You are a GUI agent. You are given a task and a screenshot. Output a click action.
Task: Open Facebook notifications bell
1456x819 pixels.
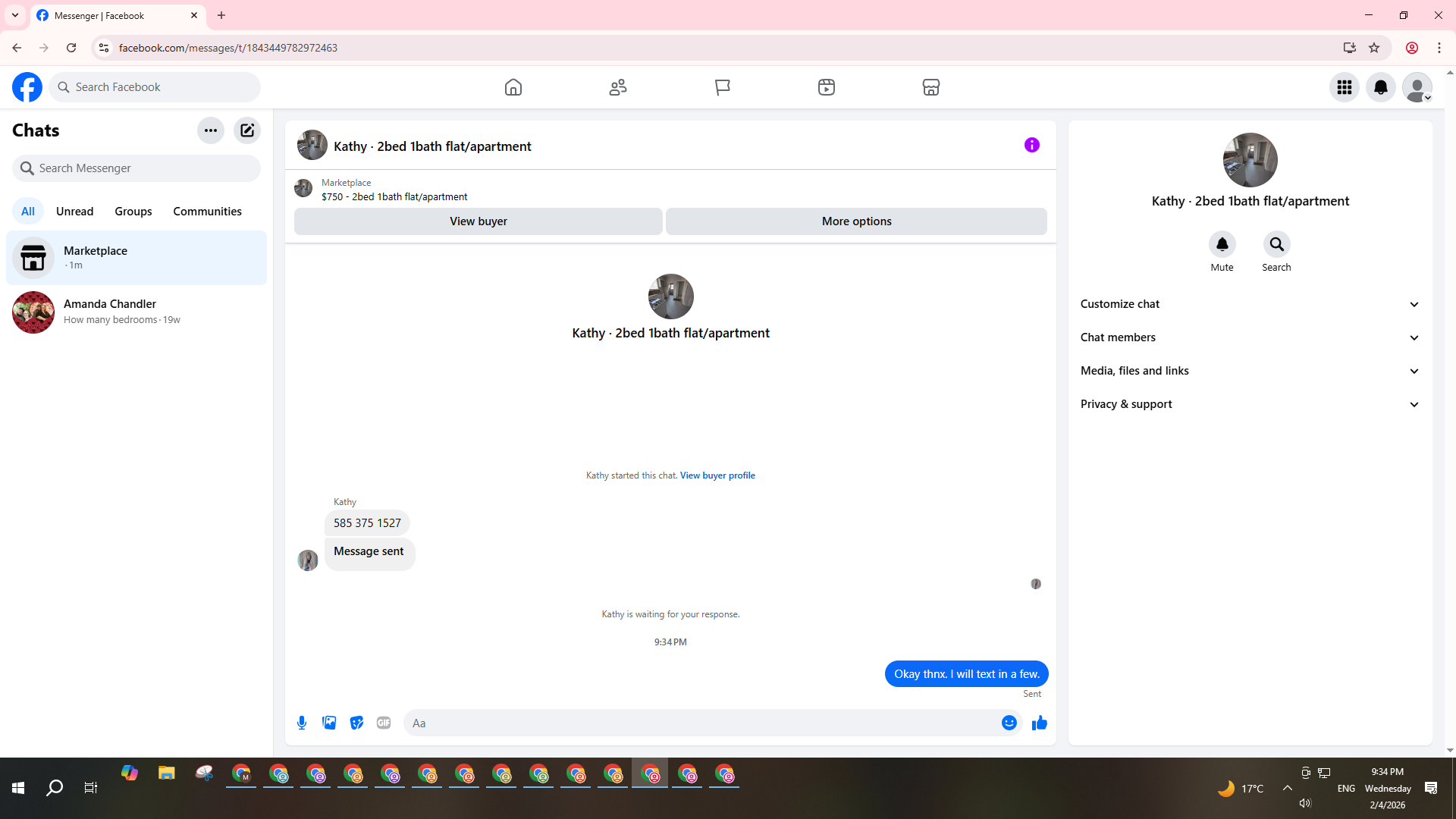click(x=1380, y=87)
